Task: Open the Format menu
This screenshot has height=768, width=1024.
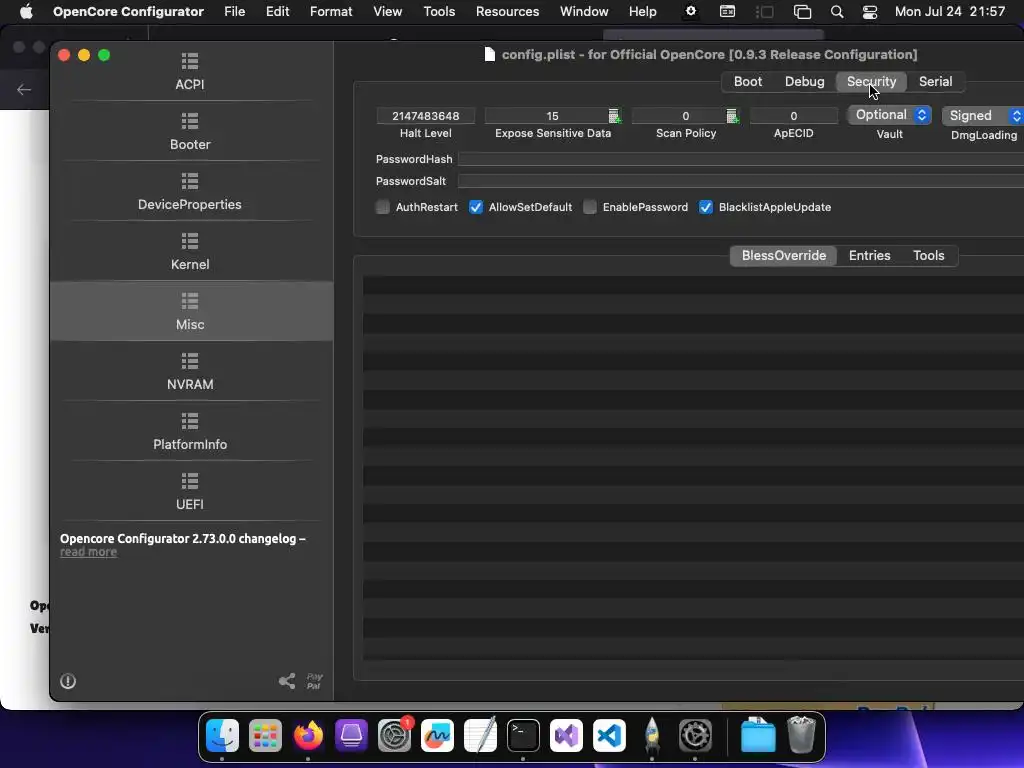Action: click(331, 12)
